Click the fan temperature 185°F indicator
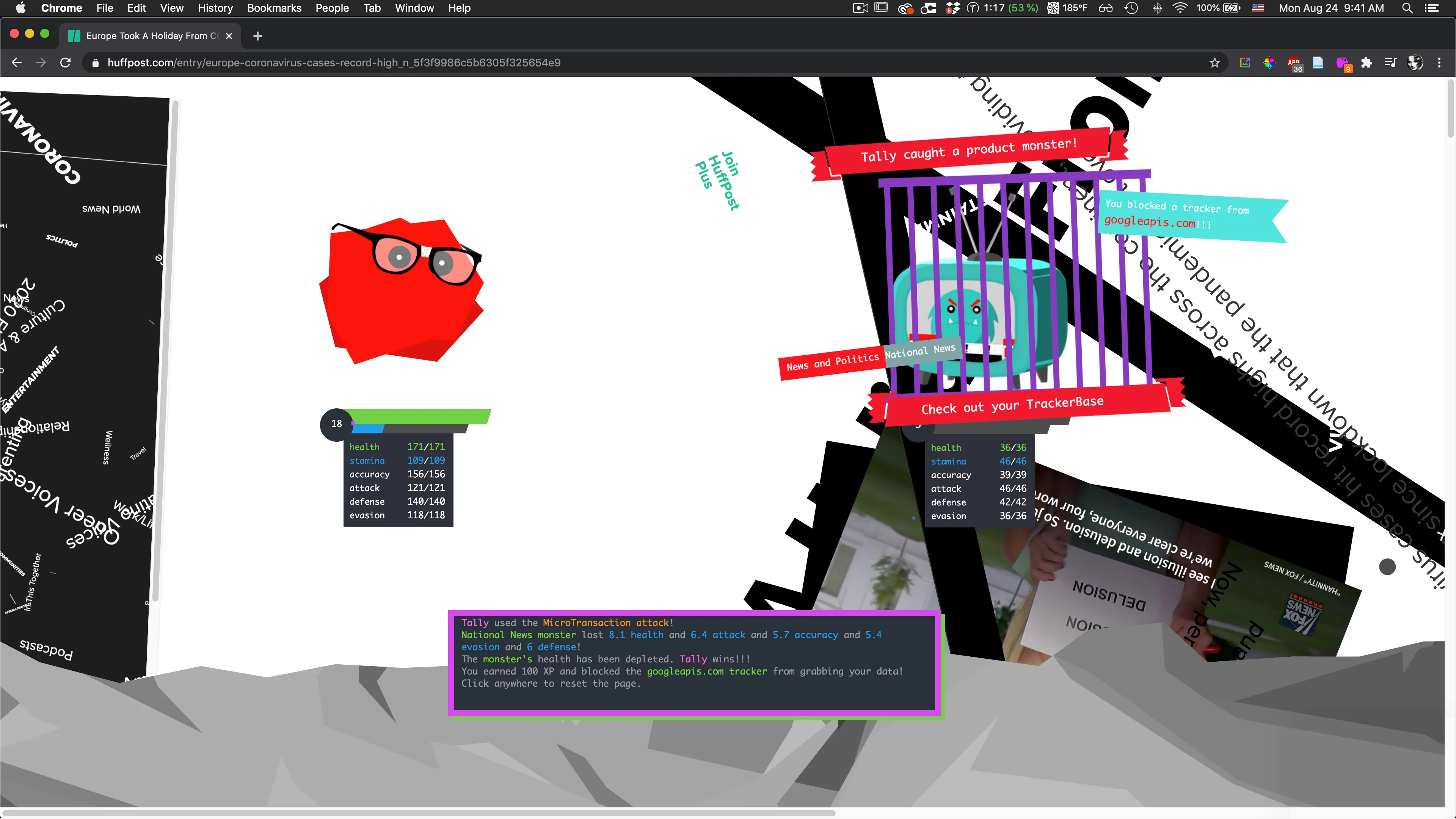1456x819 pixels. click(1067, 8)
